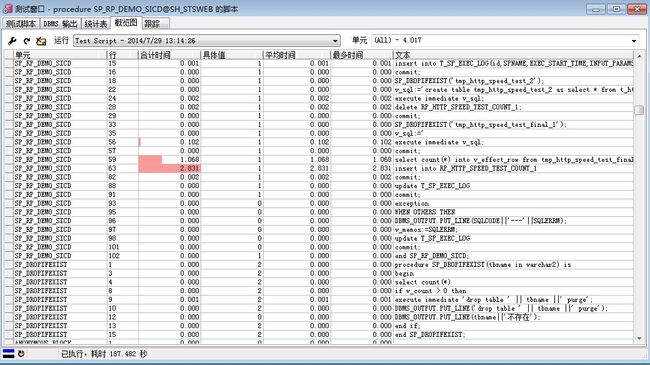The width and height of the screenshot is (650, 365).
Task: Sort by the 单元 column header
Action: pos(60,55)
